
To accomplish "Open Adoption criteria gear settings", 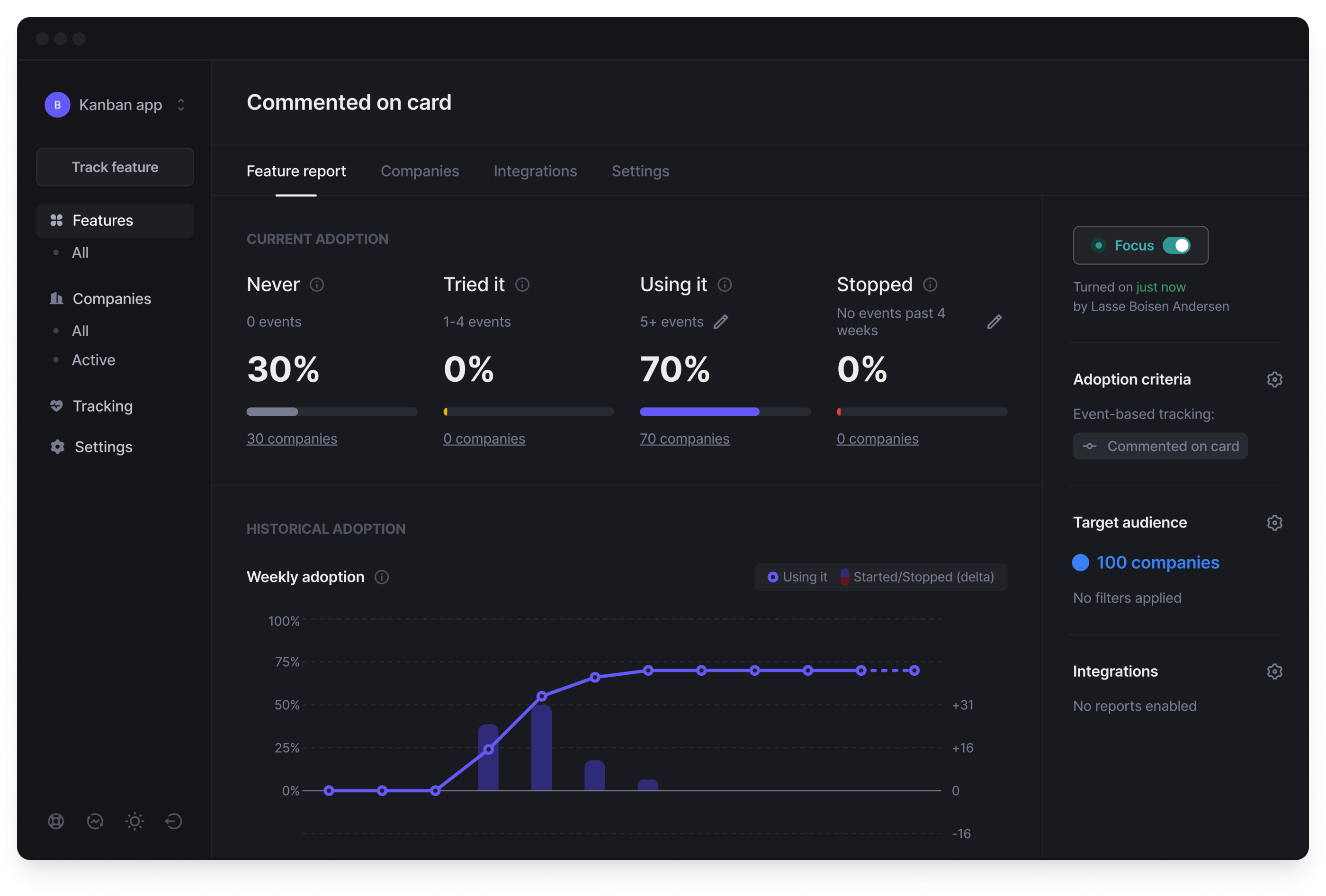I will click(1274, 379).
